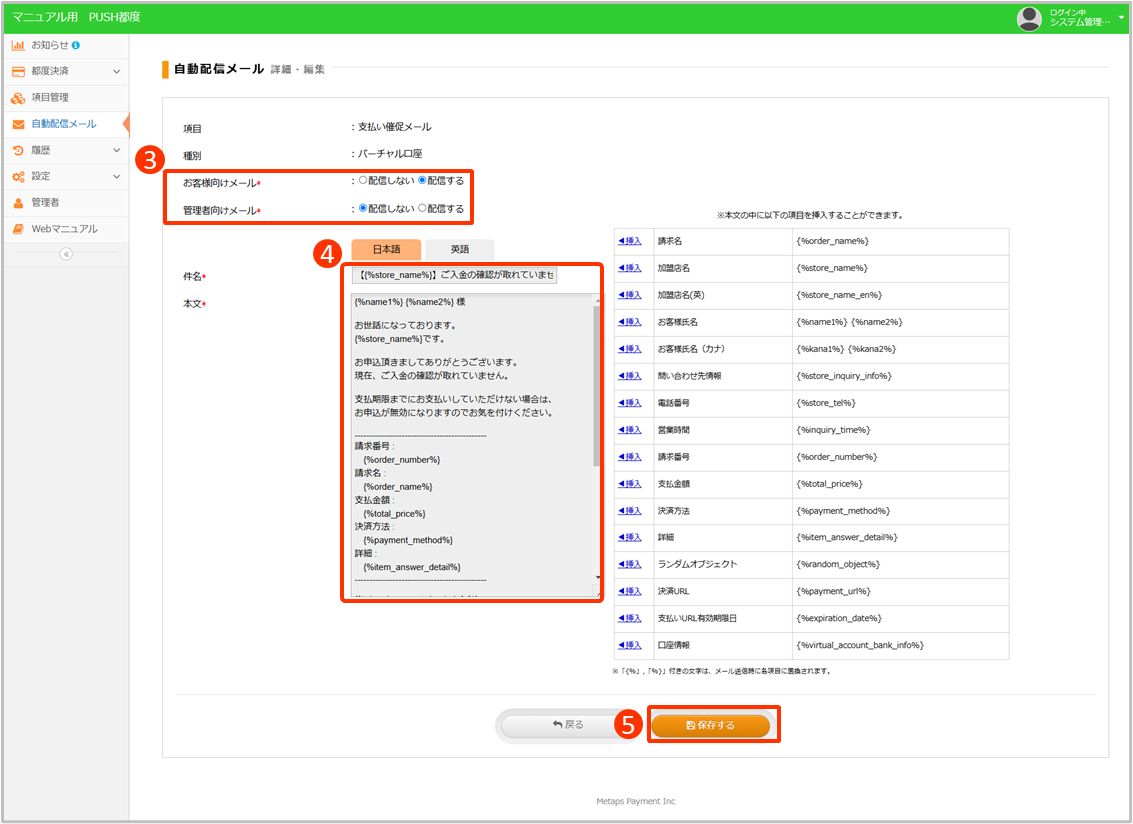Viewport: 1133px width, 824px height.
Task: Select 配信する for お客様向けメール
Action: 422,181
